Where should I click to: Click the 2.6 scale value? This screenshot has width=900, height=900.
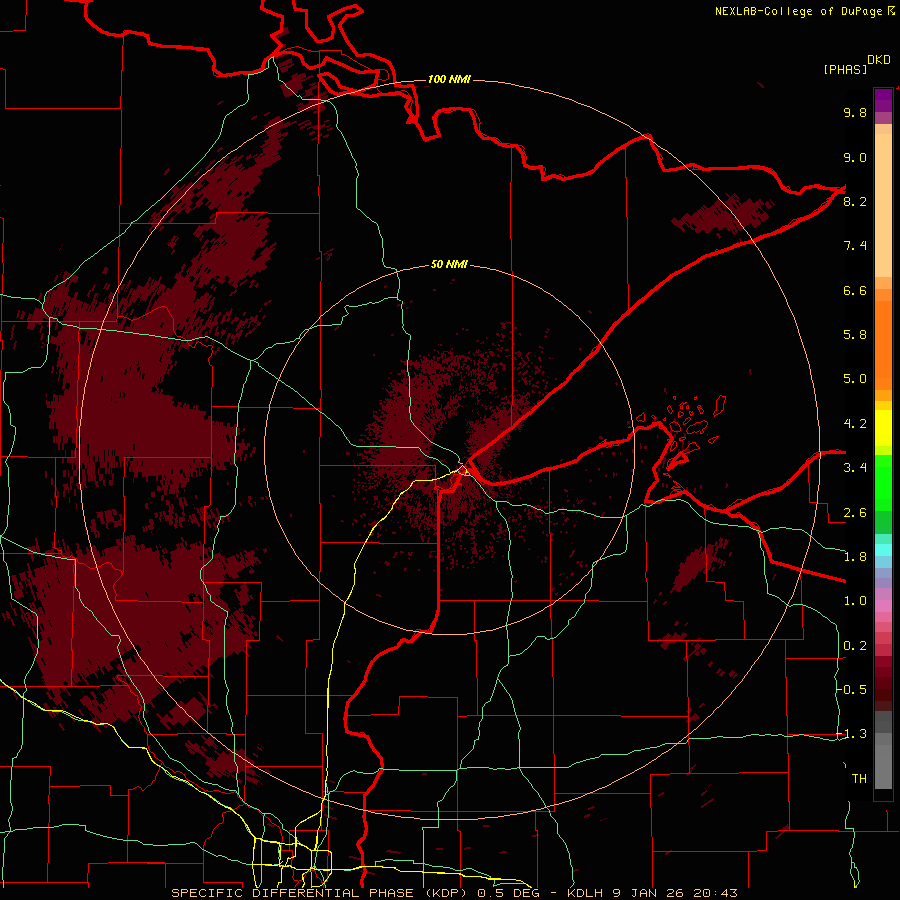point(855,513)
